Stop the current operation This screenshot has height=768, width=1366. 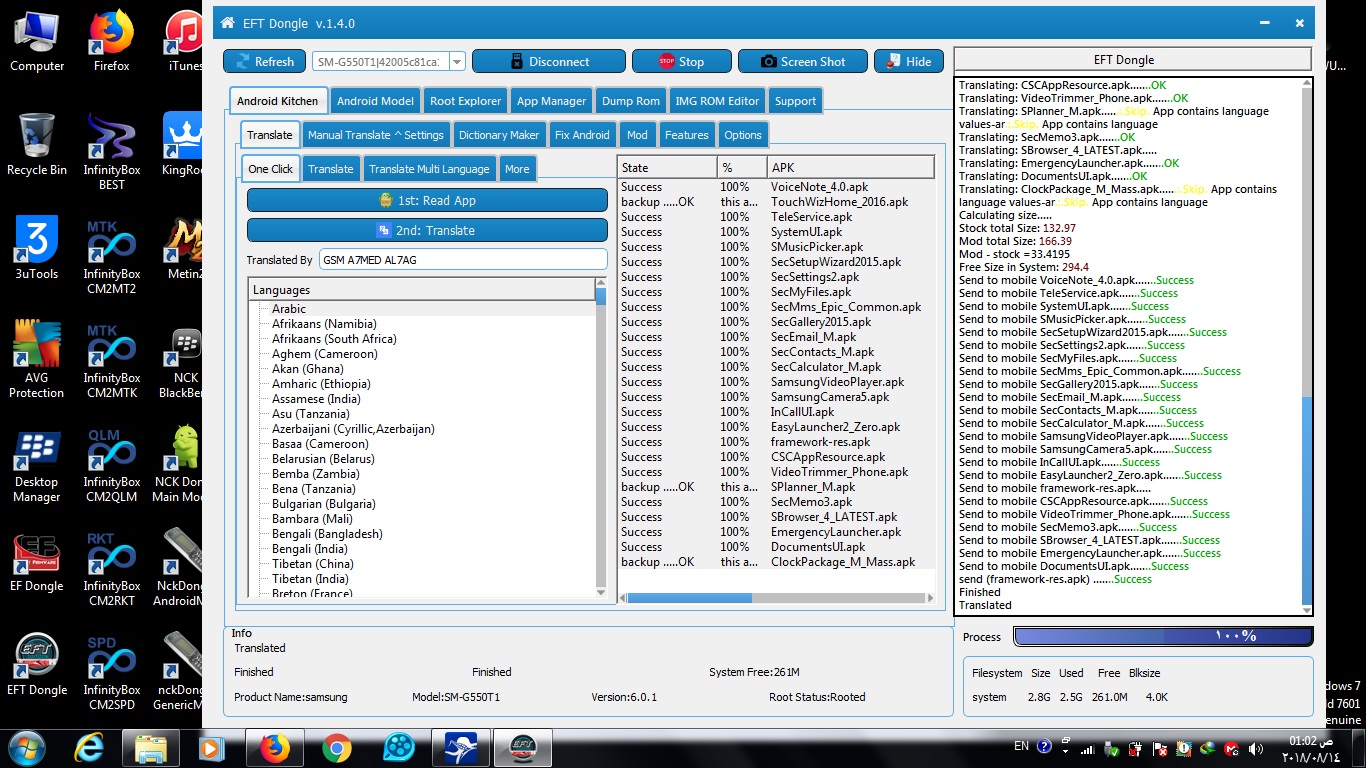tap(681, 61)
